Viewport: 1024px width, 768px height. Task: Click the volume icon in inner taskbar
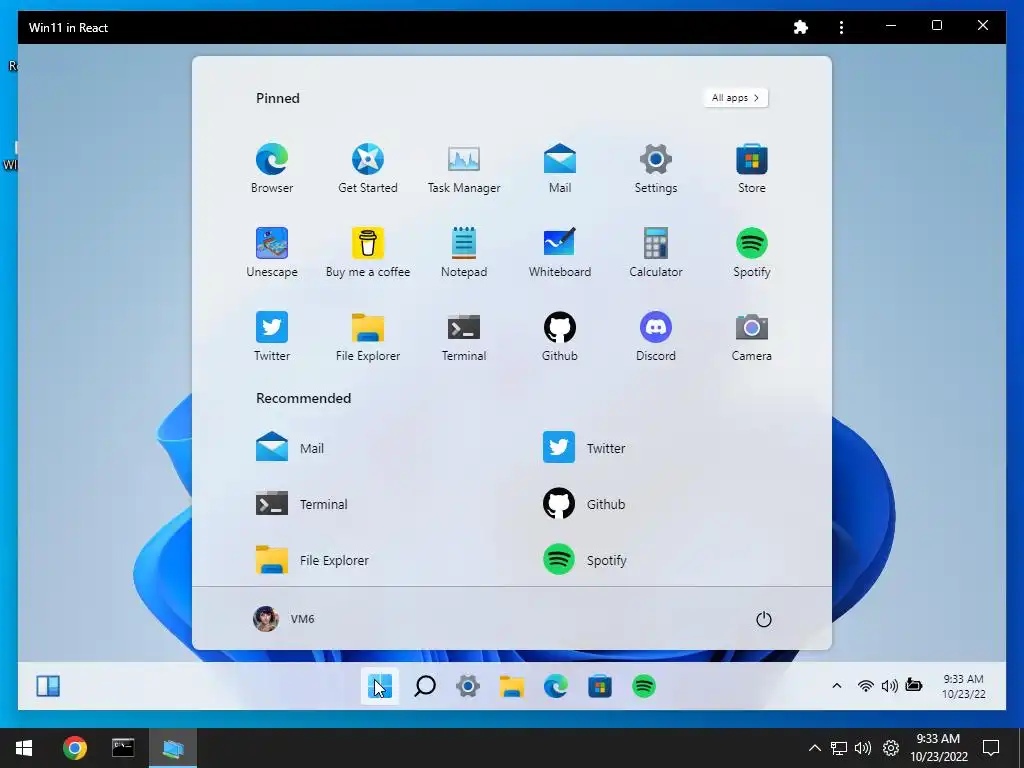pos(889,686)
